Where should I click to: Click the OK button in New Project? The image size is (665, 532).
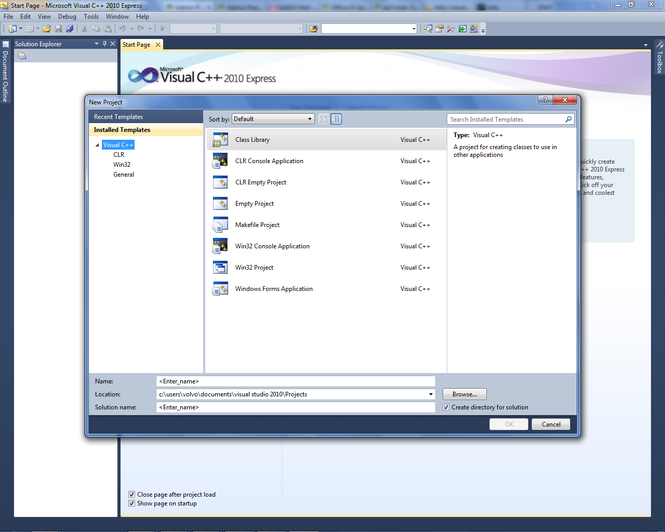[x=509, y=424]
